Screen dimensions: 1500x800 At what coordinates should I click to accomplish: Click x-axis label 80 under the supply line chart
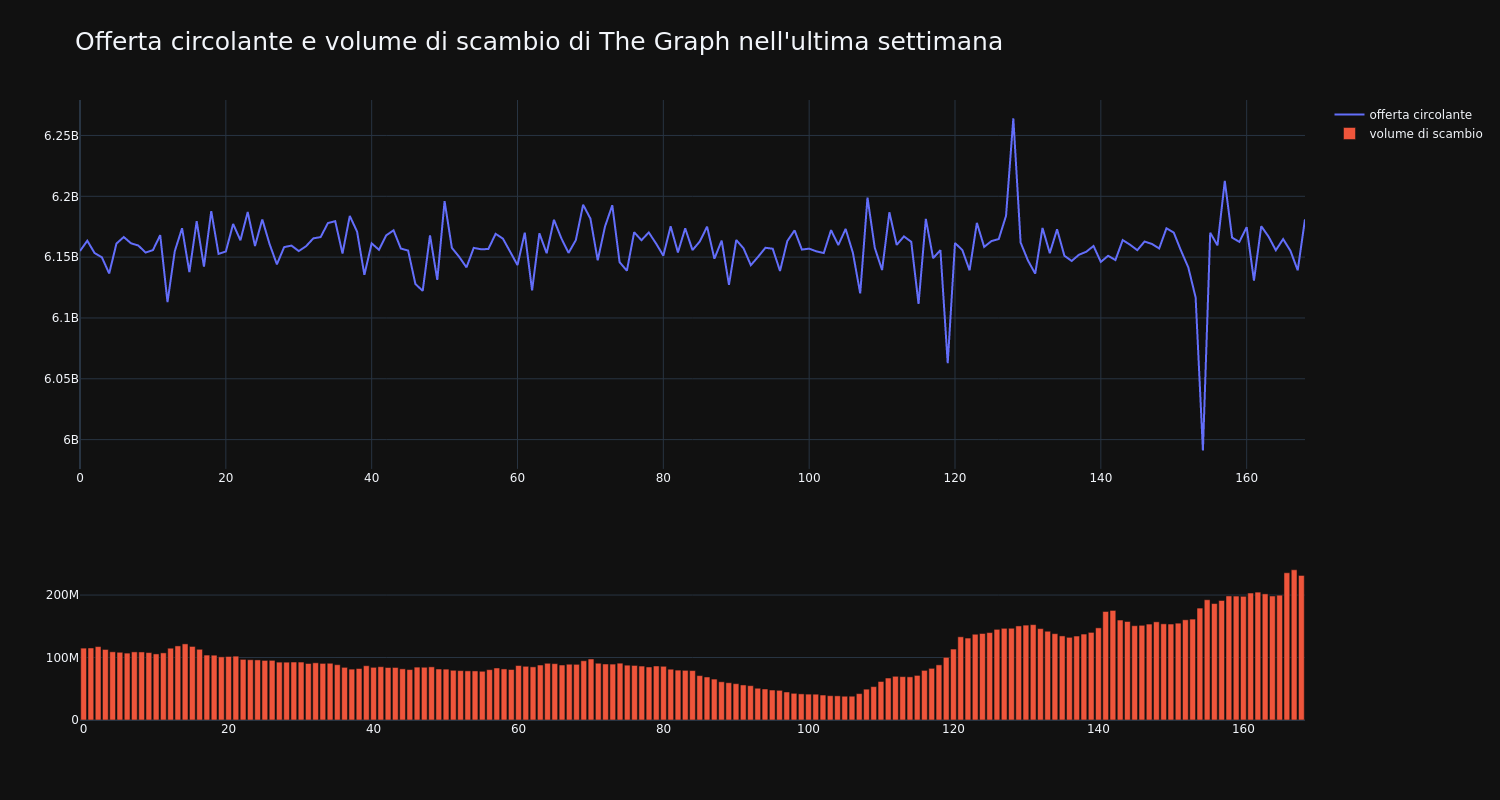coord(663,478)
